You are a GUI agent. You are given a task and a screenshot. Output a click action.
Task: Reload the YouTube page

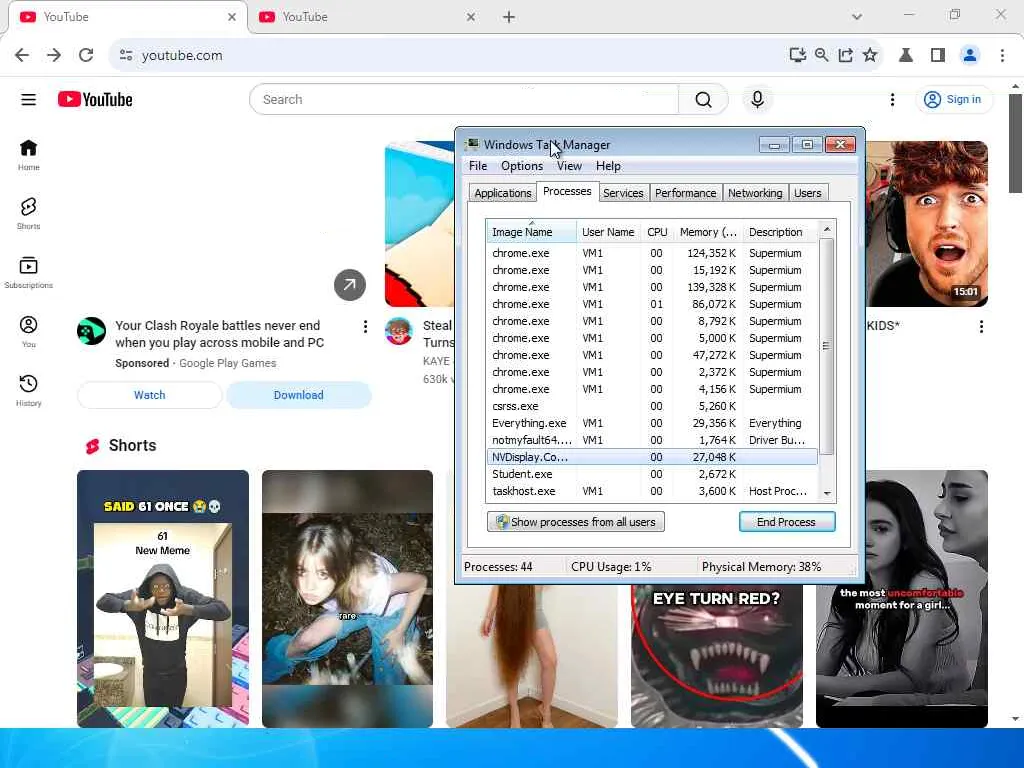86,56
